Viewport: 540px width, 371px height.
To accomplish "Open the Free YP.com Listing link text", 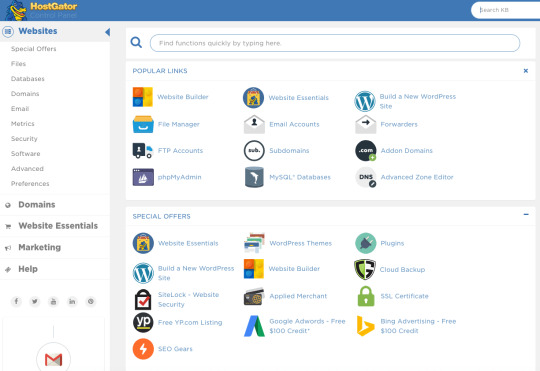I will 190,322.
